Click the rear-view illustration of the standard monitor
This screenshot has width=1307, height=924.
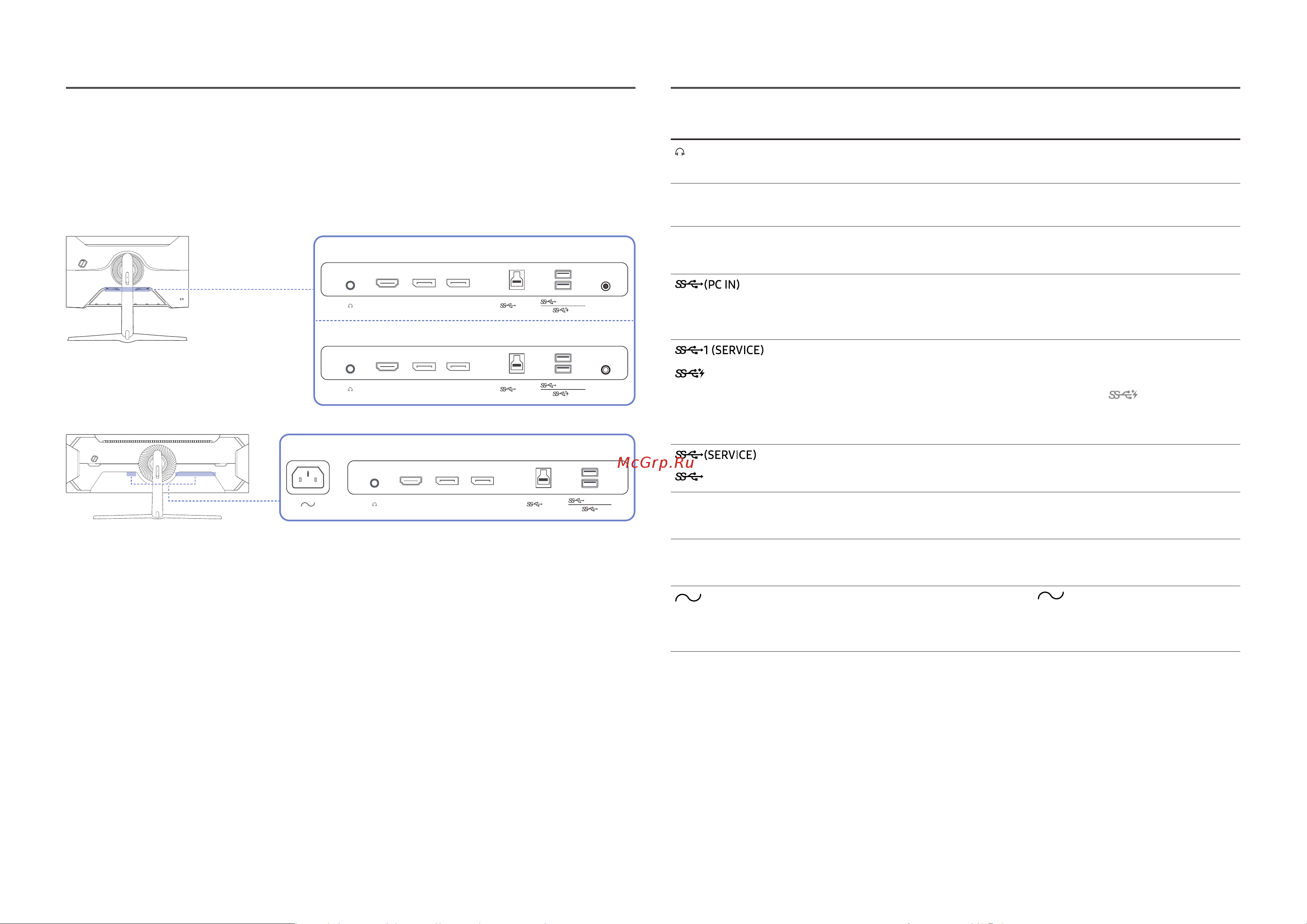128,289
